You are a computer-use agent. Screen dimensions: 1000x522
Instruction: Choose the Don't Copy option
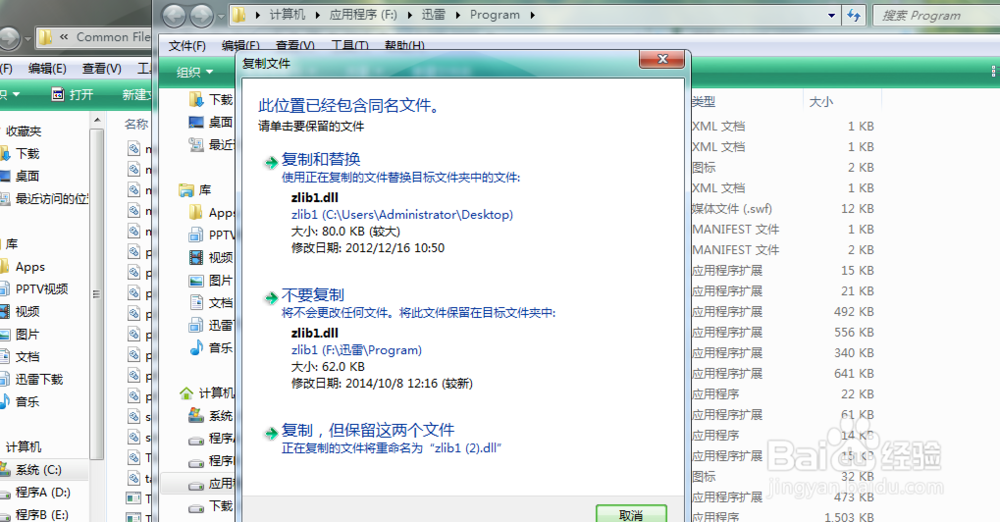pyautogui.click(x=312, y=295)
